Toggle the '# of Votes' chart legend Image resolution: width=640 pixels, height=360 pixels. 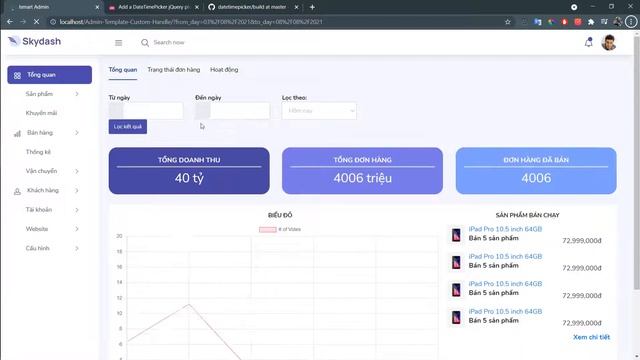click(280, 229)
